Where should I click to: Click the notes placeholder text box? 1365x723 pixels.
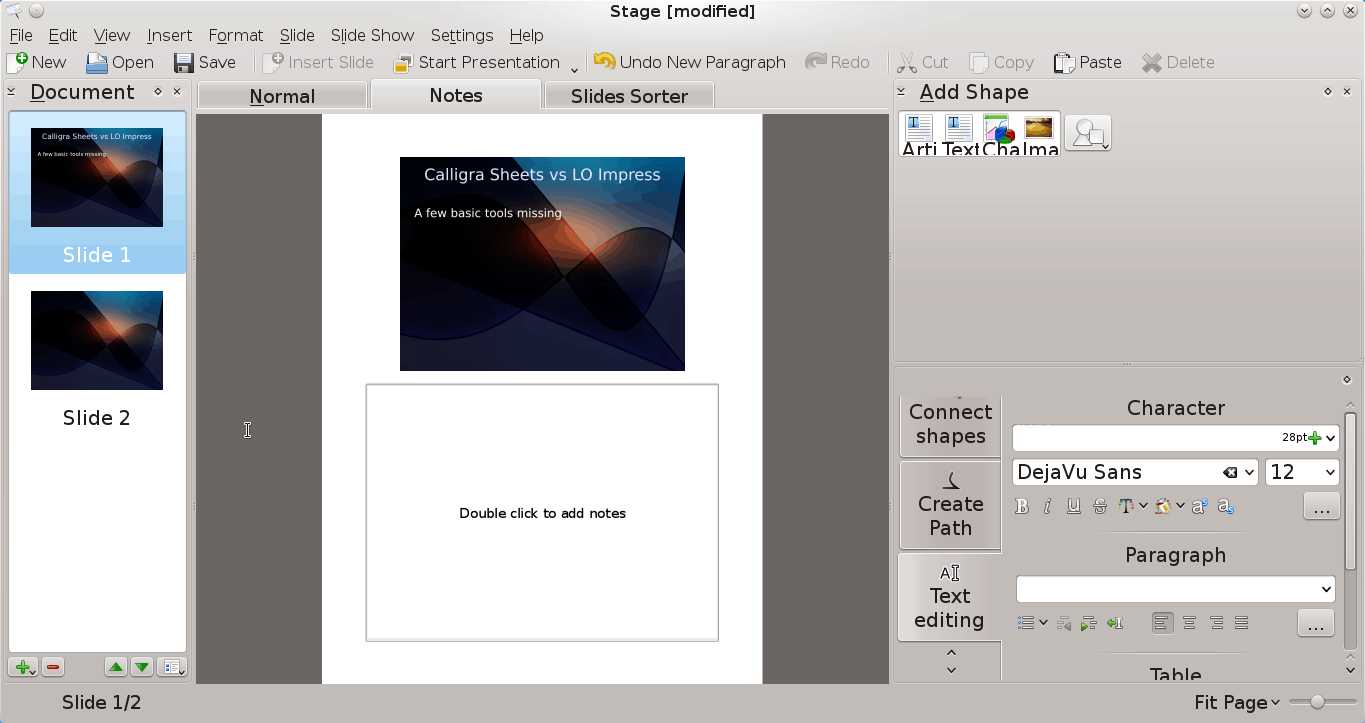click(x=542, y=512)
